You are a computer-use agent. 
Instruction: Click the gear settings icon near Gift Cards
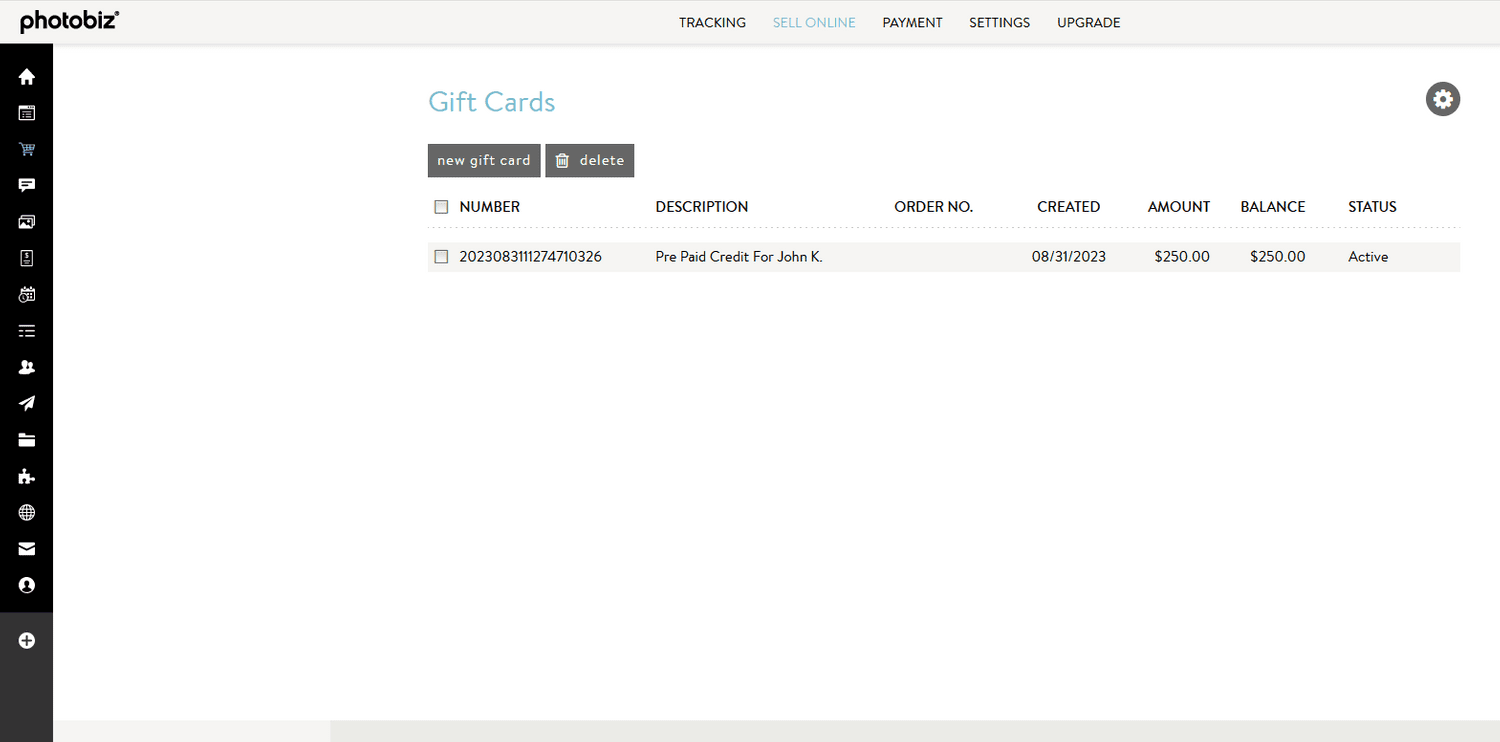tap(1442, 99)
